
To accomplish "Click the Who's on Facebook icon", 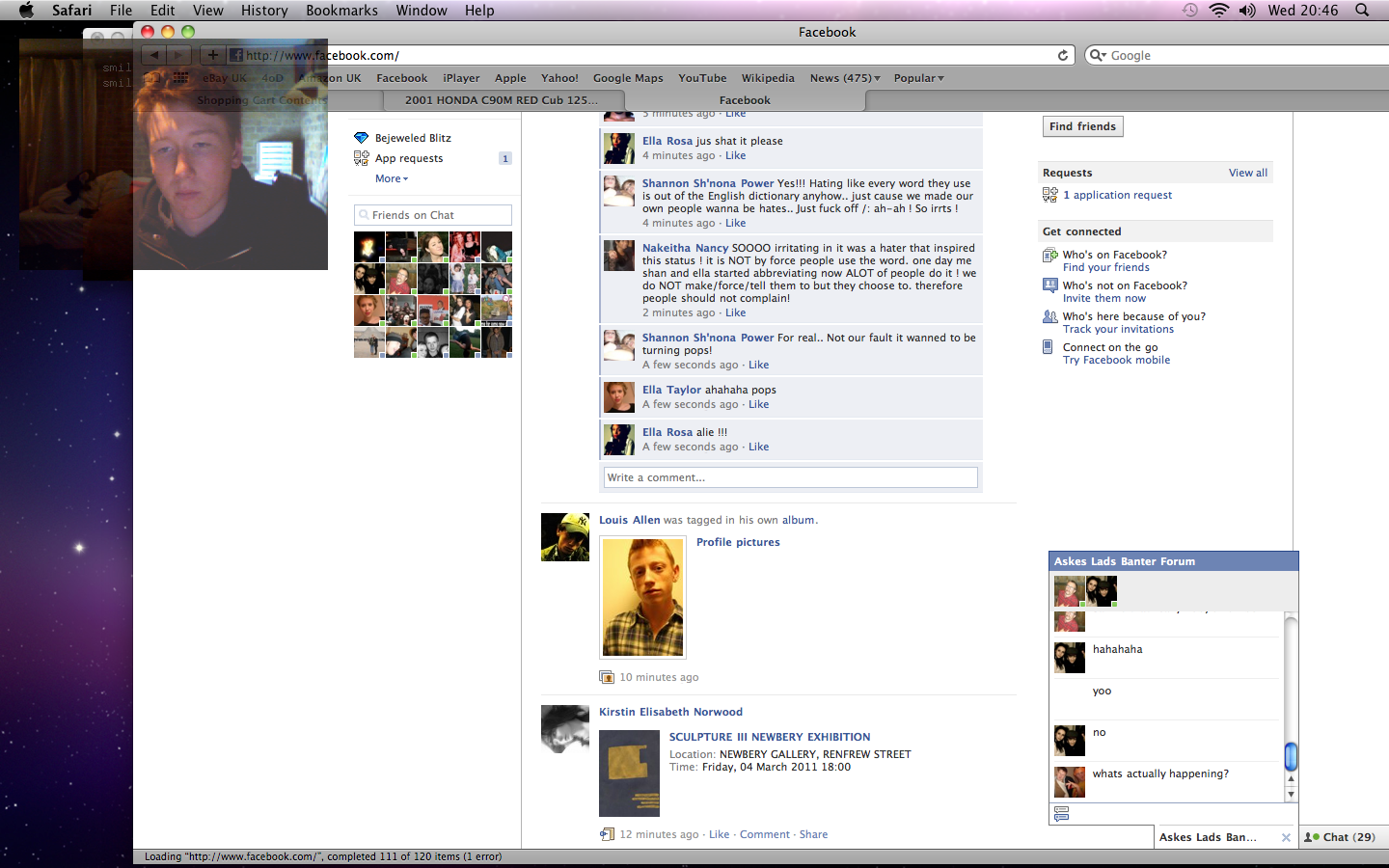I will (x=1050, y=256).
